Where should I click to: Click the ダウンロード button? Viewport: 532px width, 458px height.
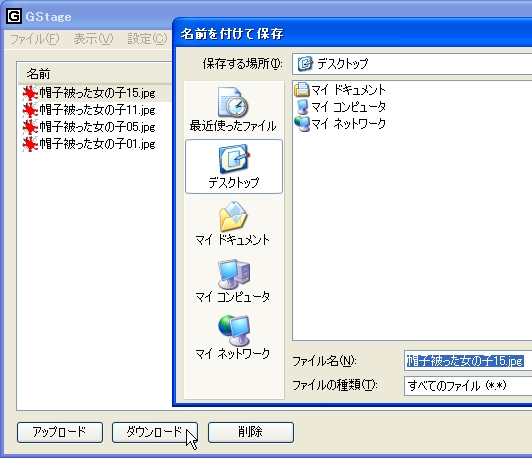click(x=155, y=432)
